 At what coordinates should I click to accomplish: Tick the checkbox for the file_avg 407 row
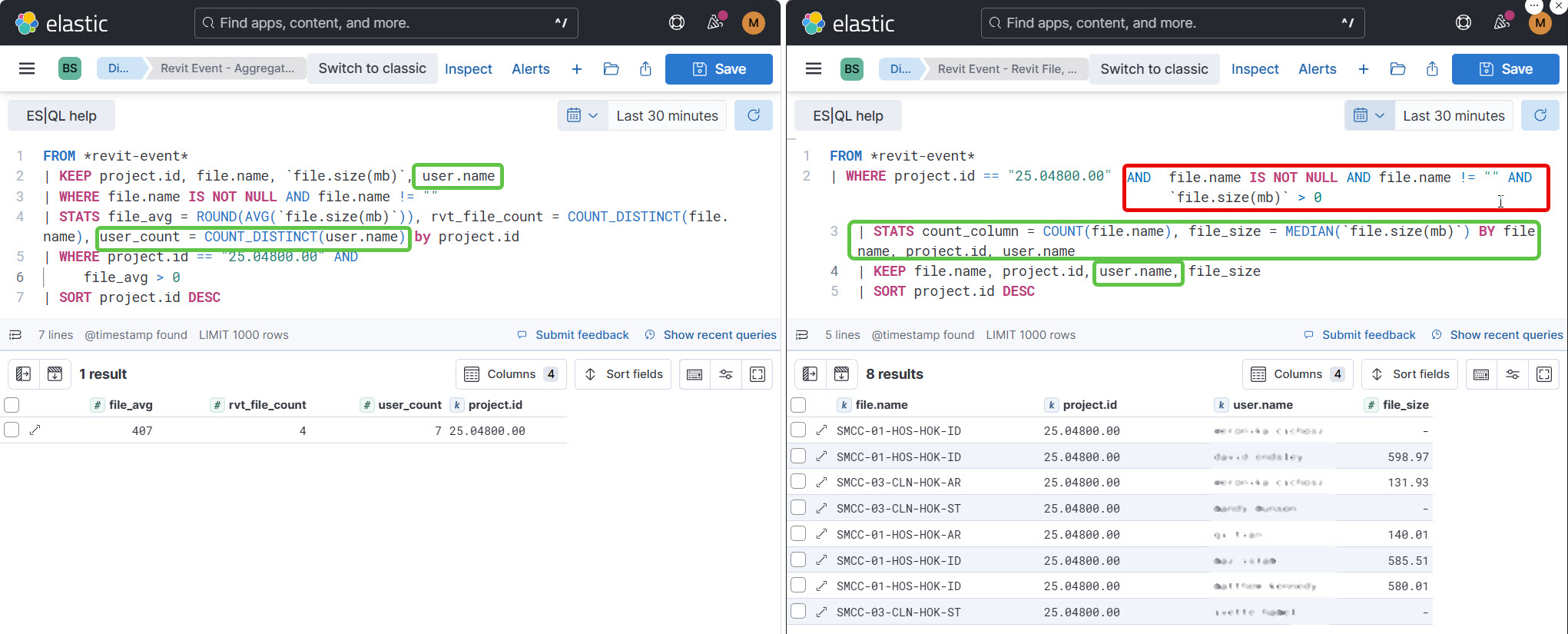point(12,430)
